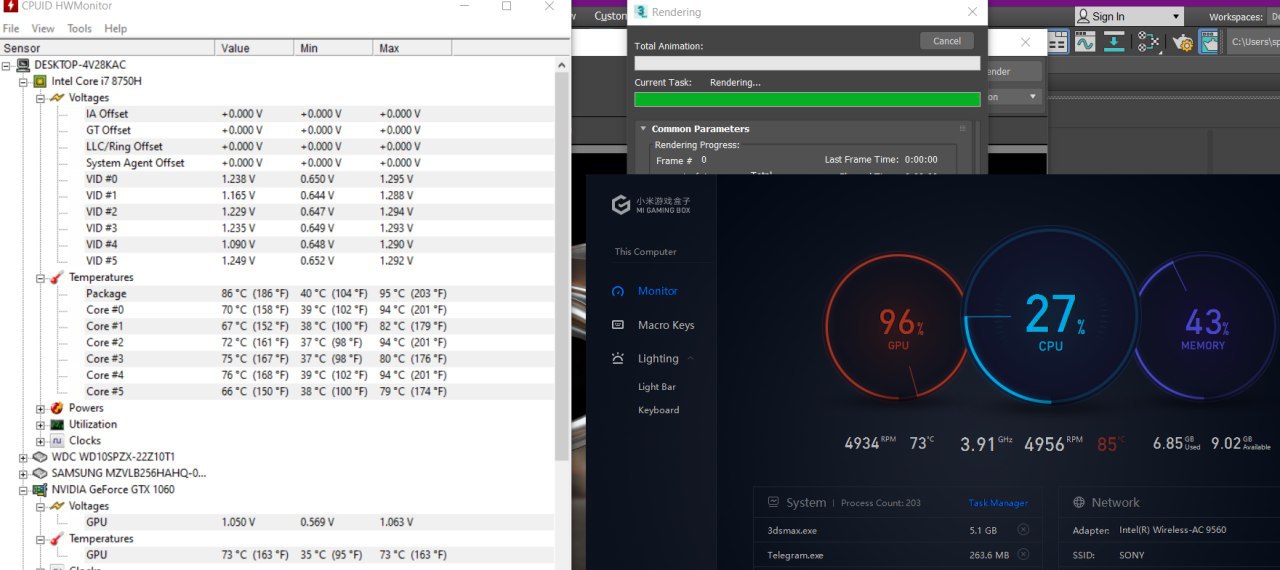Click the Sensor column header
The image size is (1280, 570).
pos(107,48)
